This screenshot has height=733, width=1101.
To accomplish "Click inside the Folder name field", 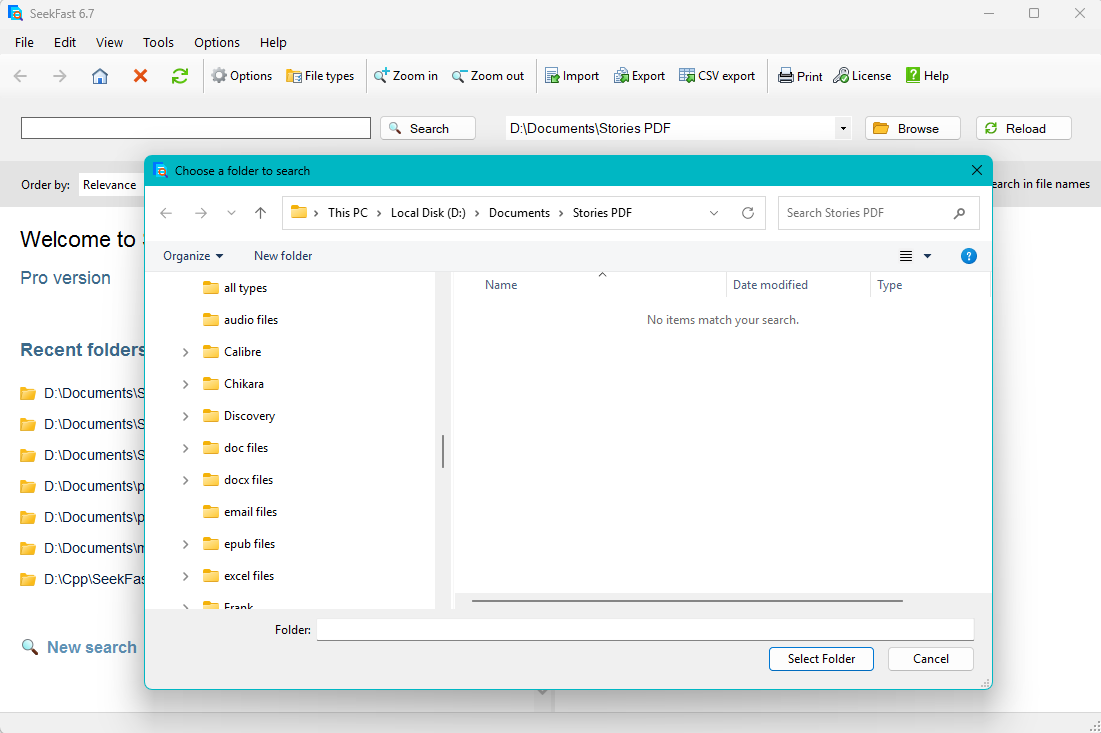I will click(645, 629).
